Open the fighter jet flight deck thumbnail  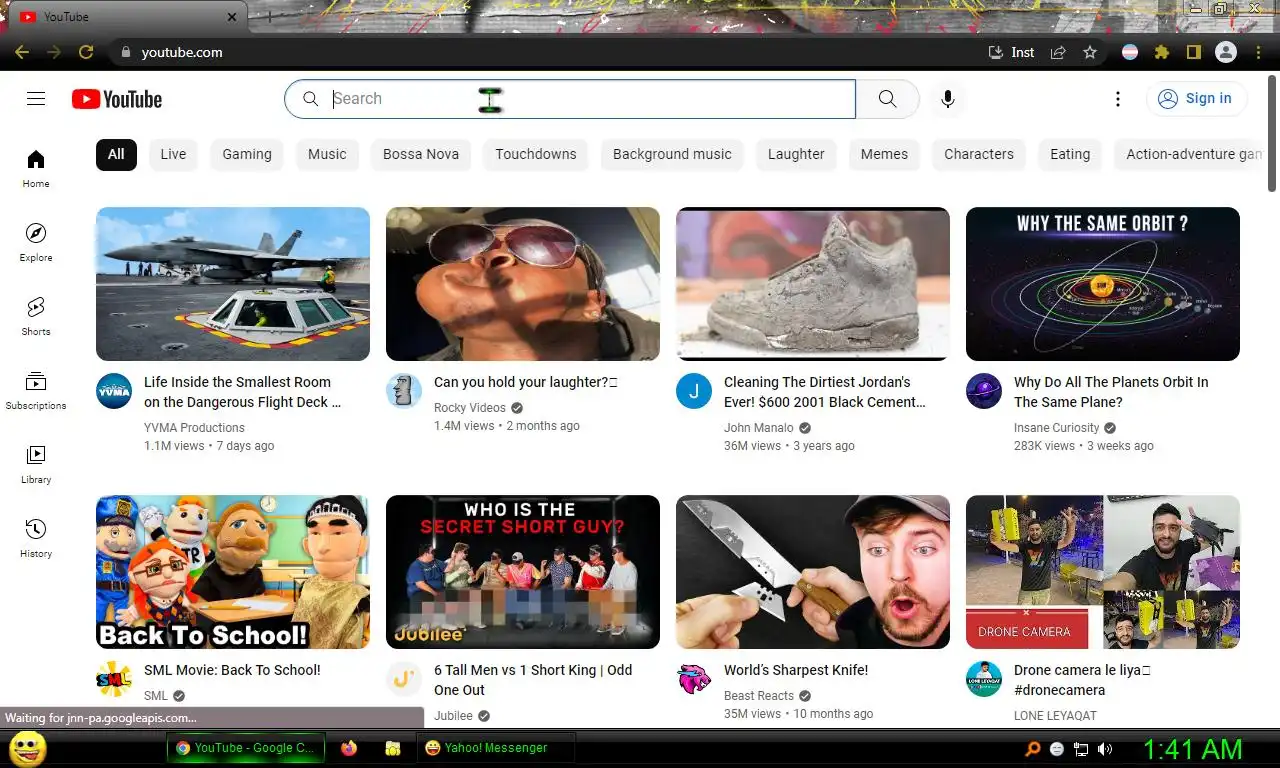click(x=233, y=284)
